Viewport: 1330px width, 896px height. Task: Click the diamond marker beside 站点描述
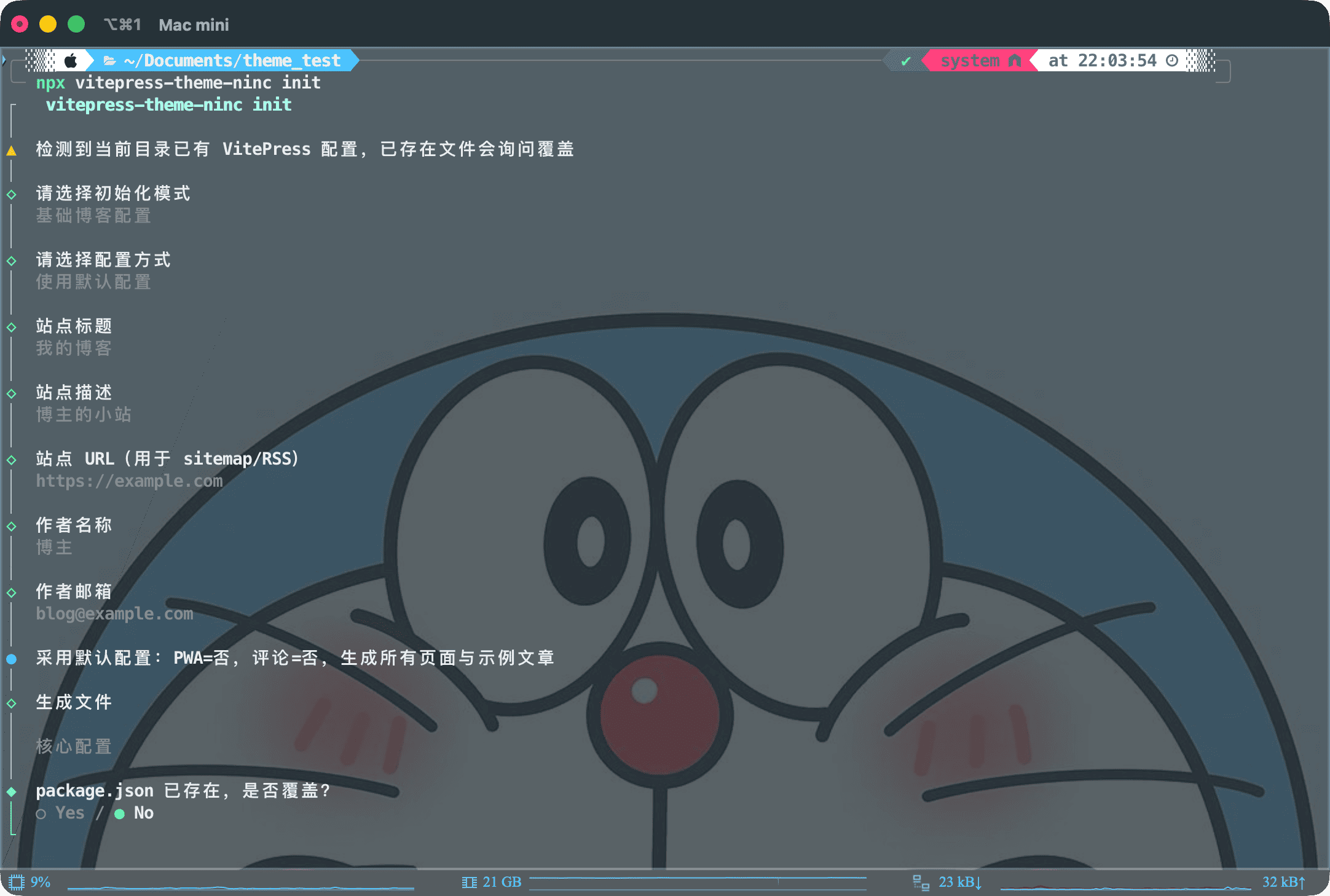[x=11, y=394]
